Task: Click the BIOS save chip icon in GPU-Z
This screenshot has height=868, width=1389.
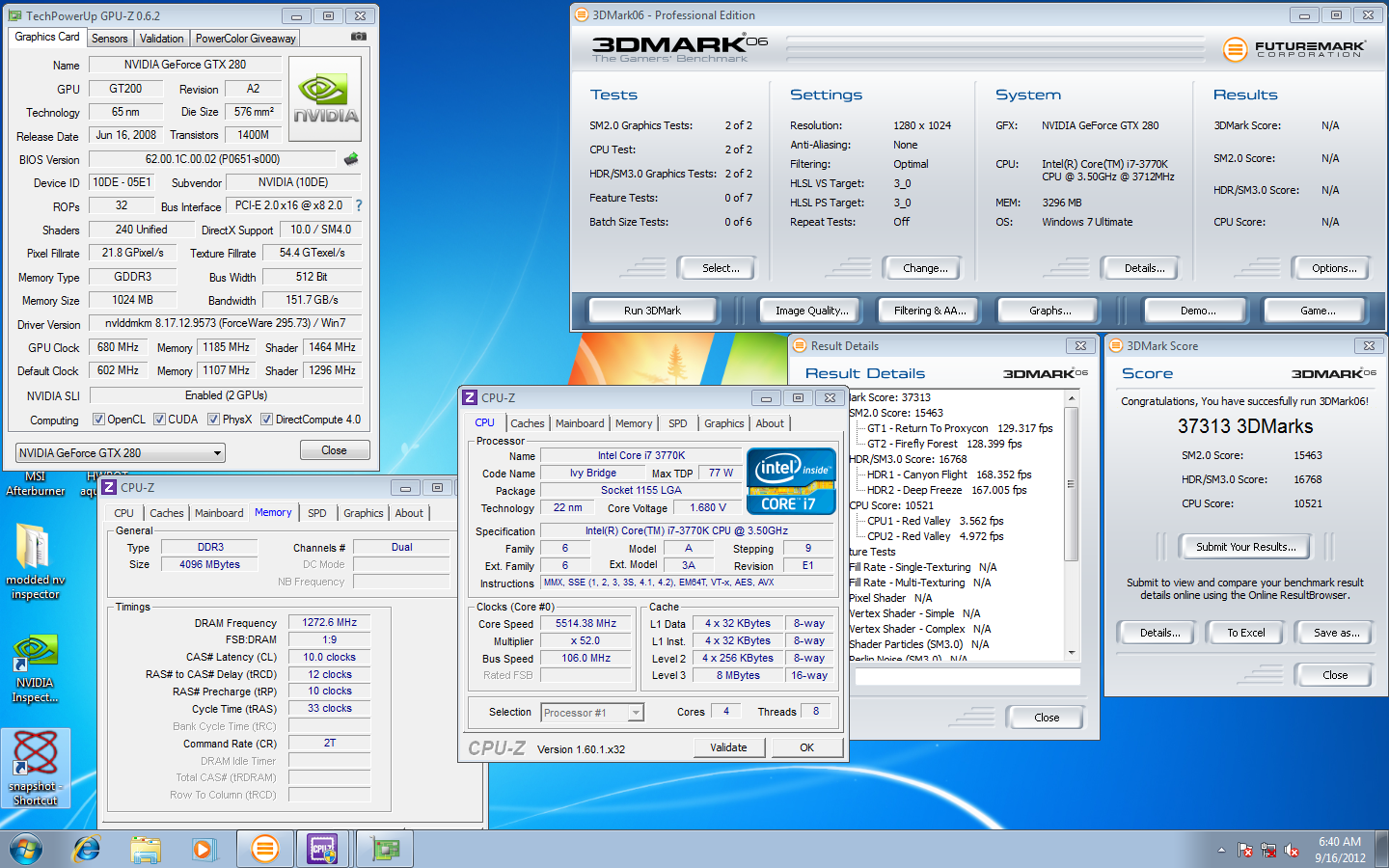Action: tap(351, 159)
